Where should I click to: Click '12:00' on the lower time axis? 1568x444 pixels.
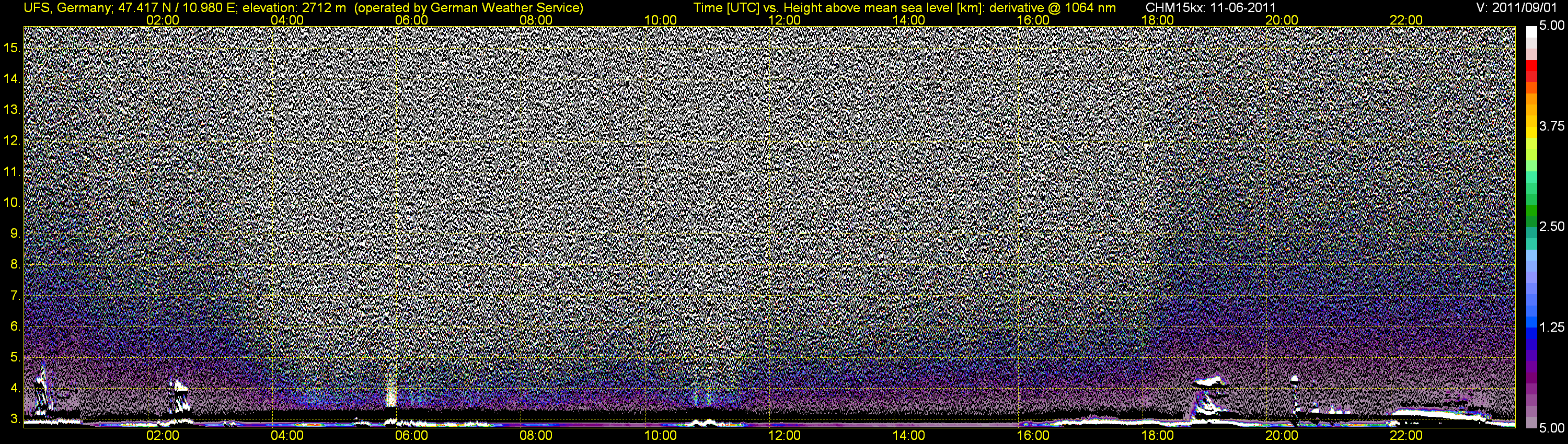click(785, 436)
